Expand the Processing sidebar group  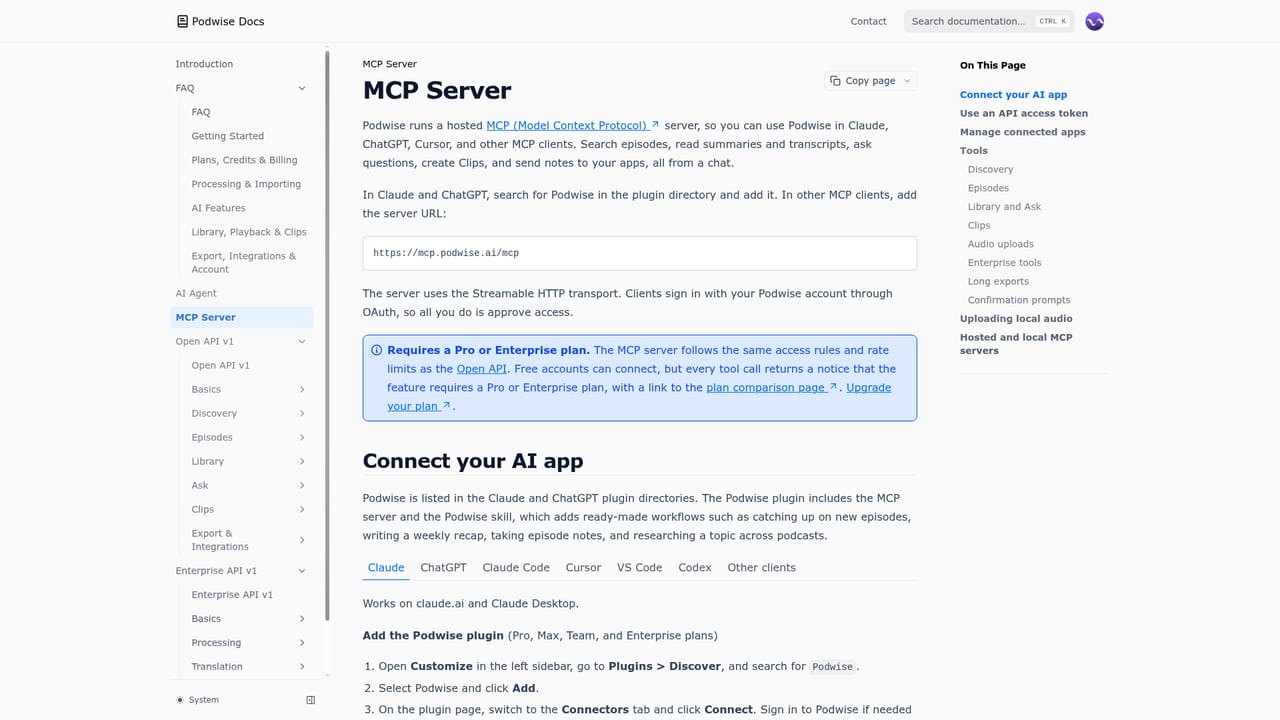(x=302, y=643)
